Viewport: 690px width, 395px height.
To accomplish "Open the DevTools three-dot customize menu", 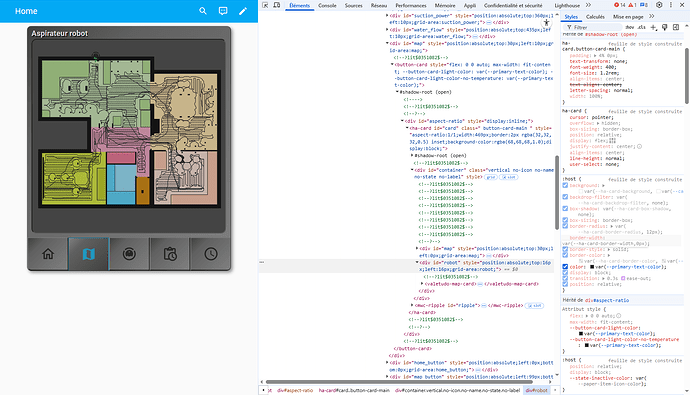I will (x=671, y=5).
